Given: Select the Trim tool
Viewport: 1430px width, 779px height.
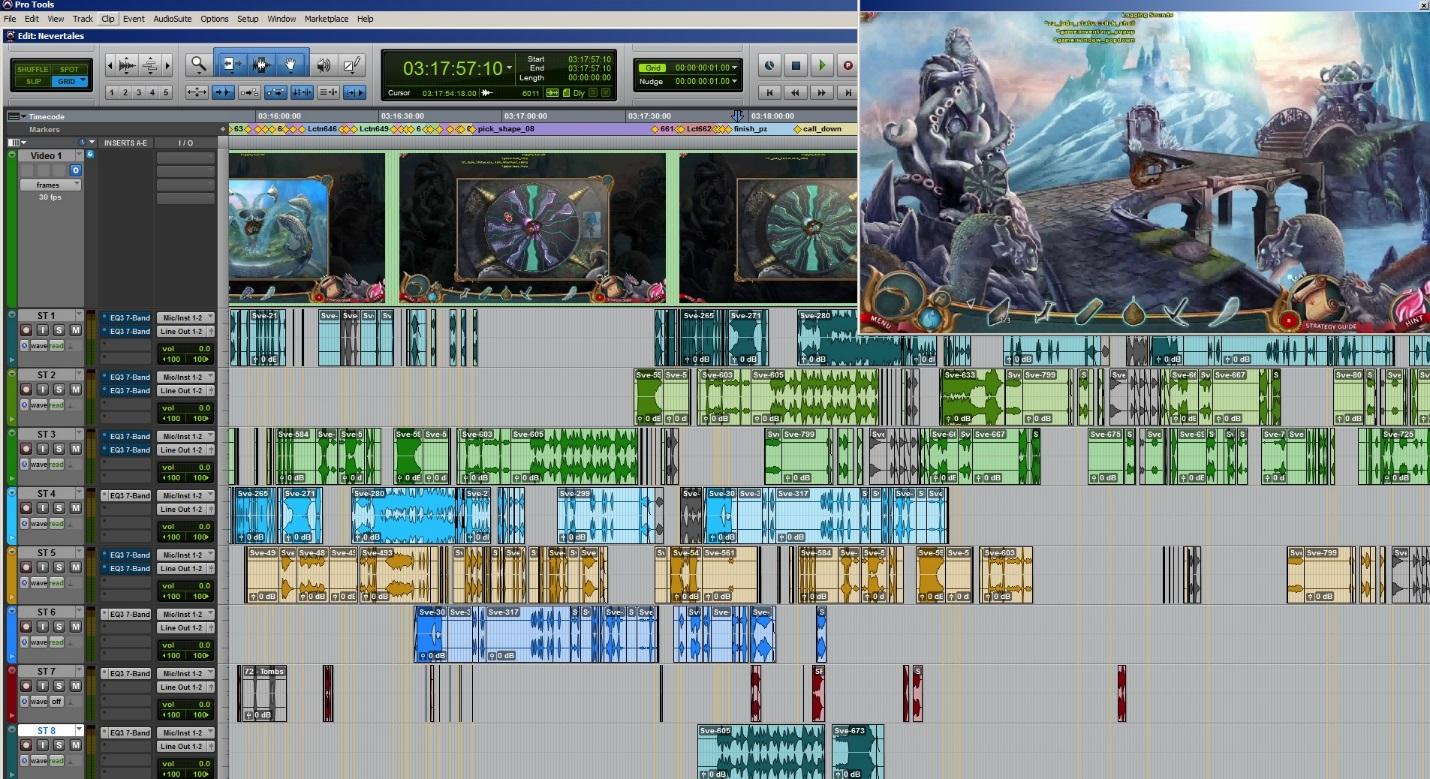Looking at the screenshot, I should tap(230, 65).
